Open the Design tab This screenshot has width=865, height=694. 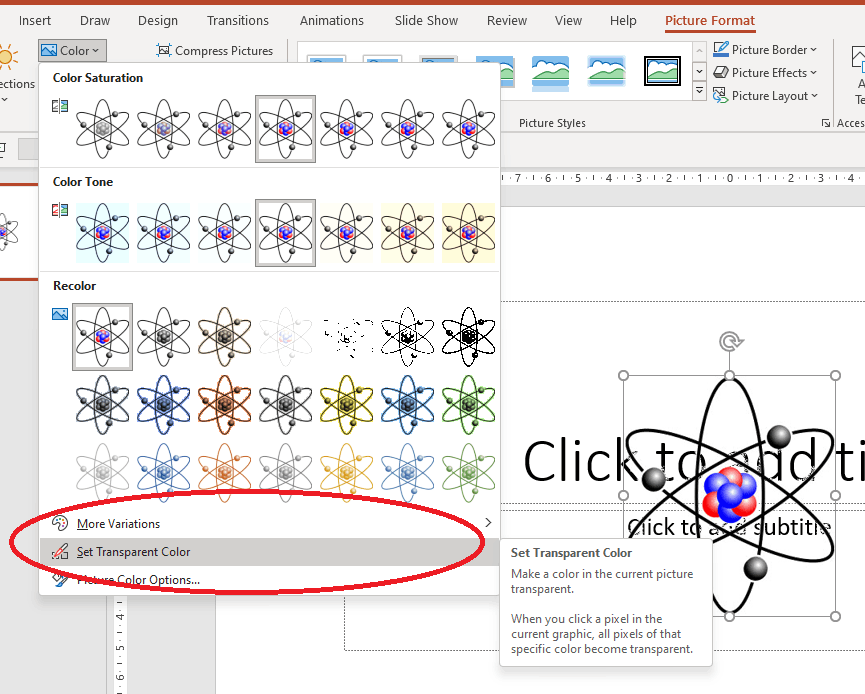click(158, 20)
